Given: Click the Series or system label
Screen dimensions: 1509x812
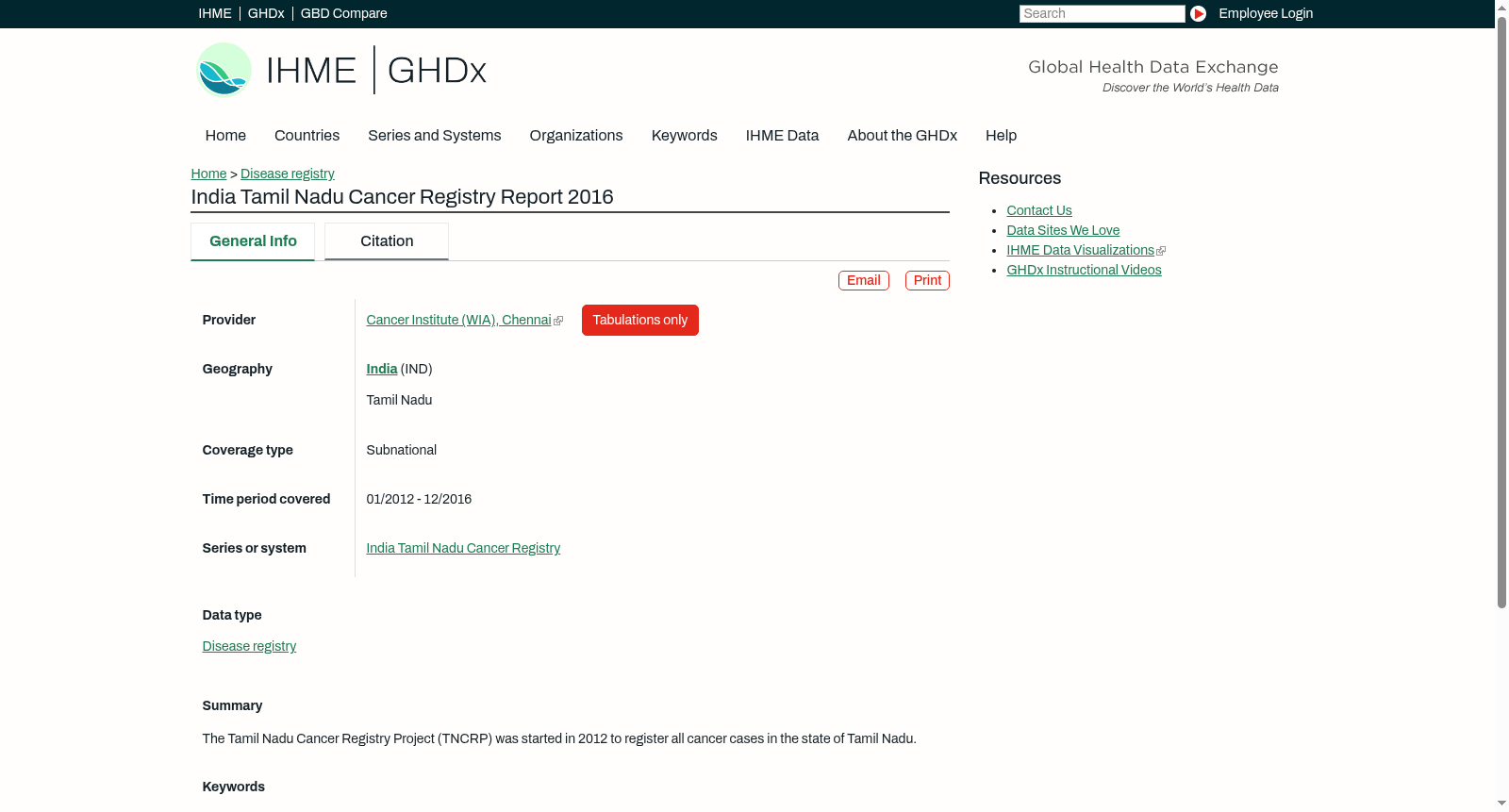Looking at the screenshot, I should 255,549.
